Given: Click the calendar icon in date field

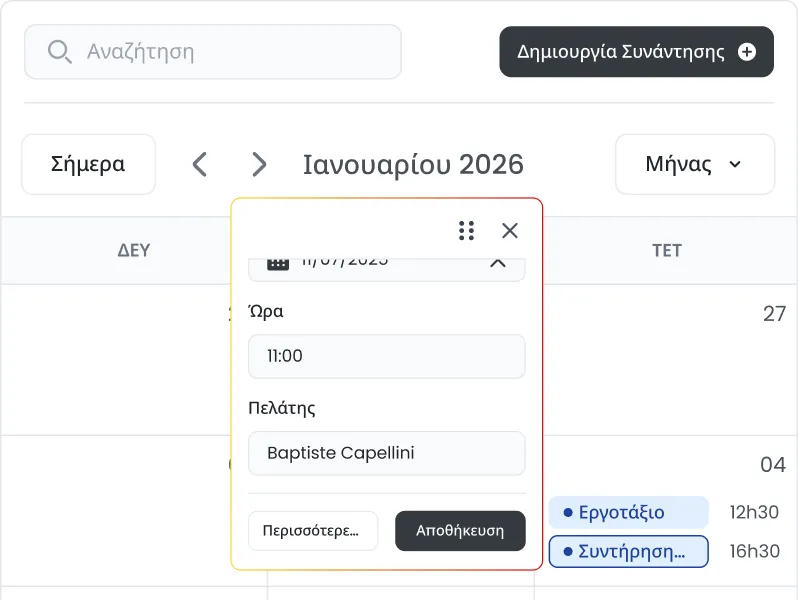Looking at the screenshot, I should click(x=278, y=264).
